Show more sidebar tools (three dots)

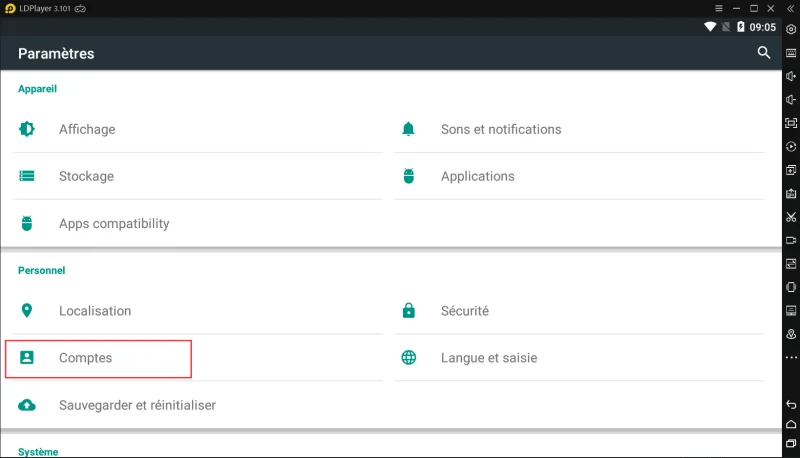791,358
